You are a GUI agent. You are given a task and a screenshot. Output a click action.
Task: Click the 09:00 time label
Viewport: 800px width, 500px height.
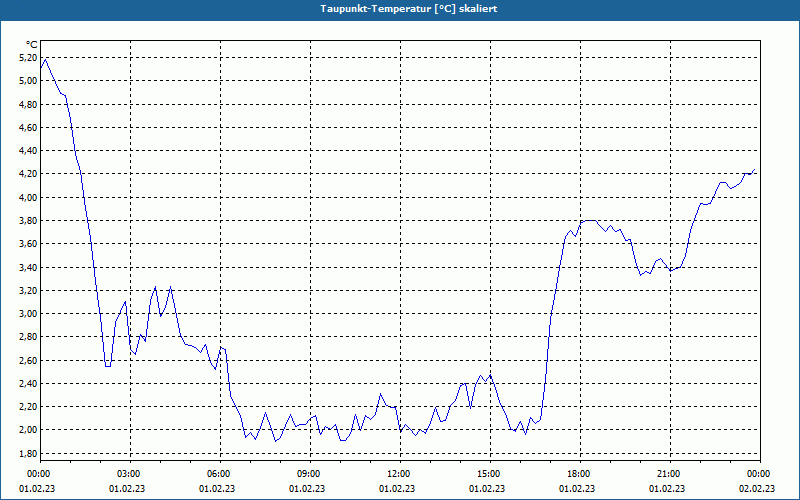tap(310, 474)
